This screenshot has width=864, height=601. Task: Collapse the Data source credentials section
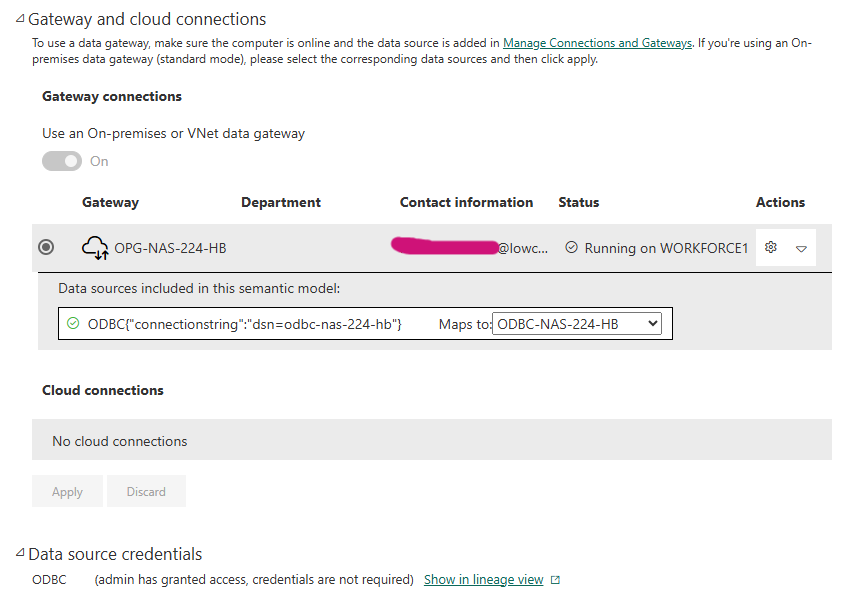tap(20, 554)
